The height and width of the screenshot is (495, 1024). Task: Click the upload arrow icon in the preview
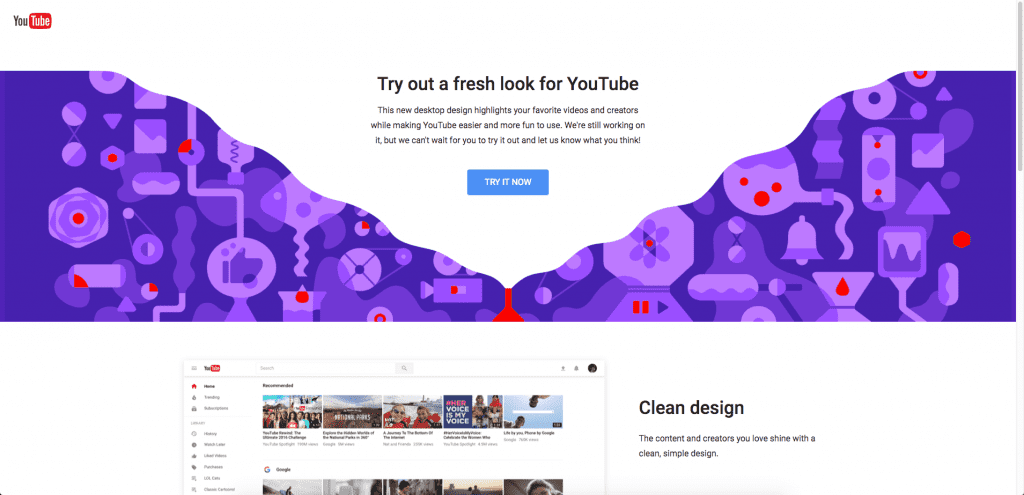(563, 368)
